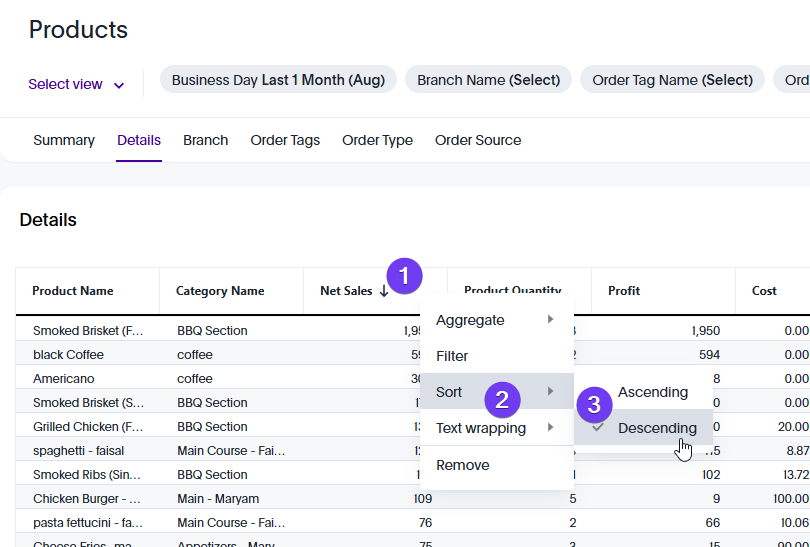Choose Ascending sort order
The width and height of the screenshot is (810, 547).
pos(652,392)
